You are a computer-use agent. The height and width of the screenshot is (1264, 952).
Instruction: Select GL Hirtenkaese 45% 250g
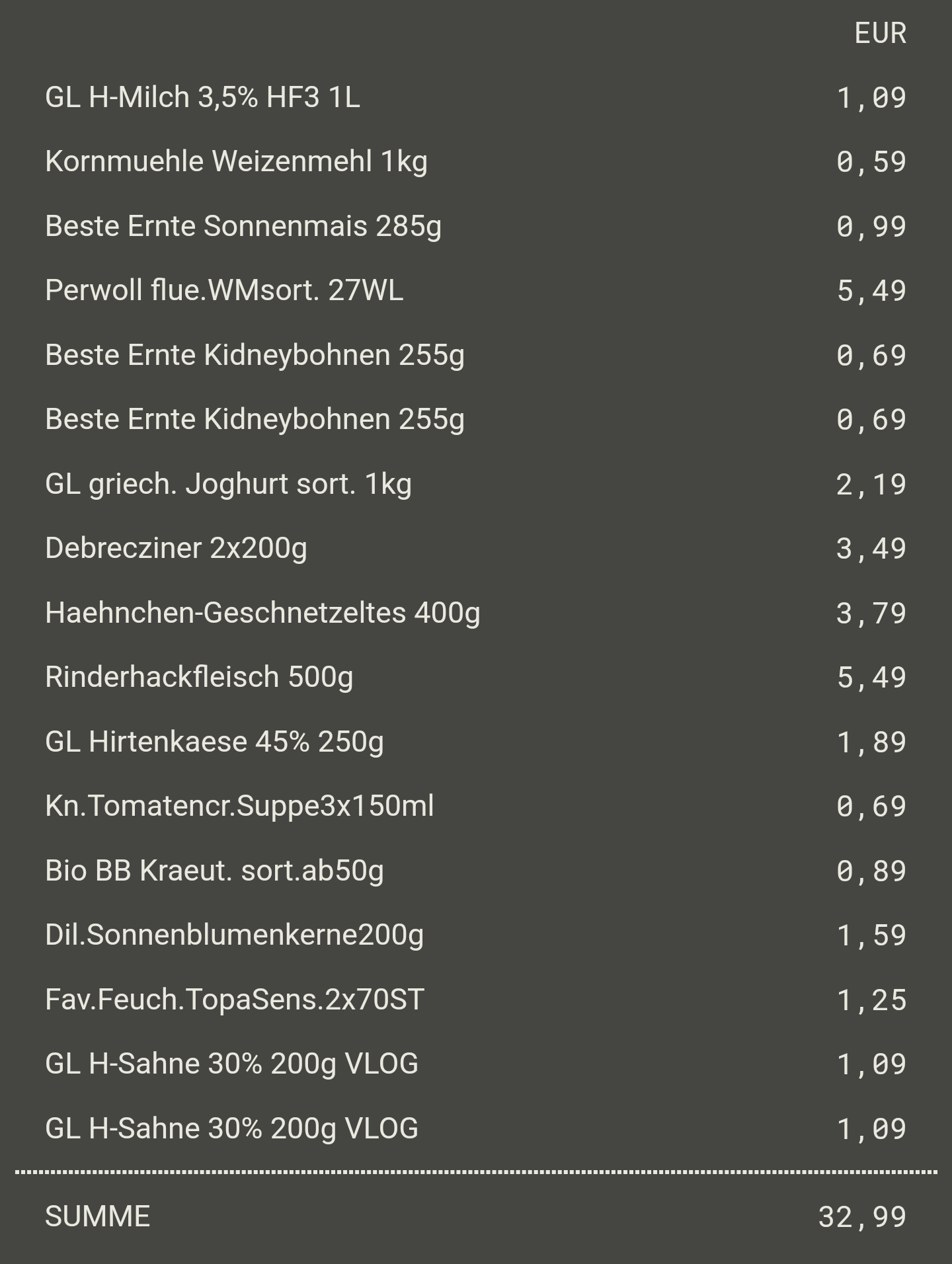coord(214,742)
